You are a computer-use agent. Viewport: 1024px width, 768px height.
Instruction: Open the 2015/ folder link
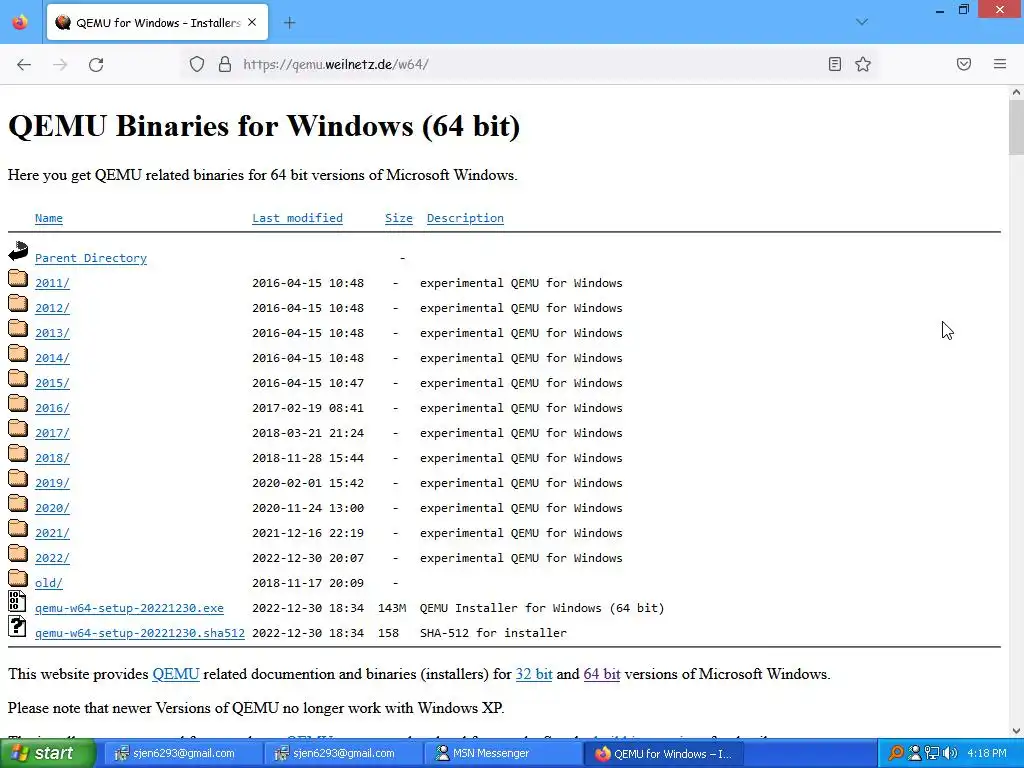point(52,383)
